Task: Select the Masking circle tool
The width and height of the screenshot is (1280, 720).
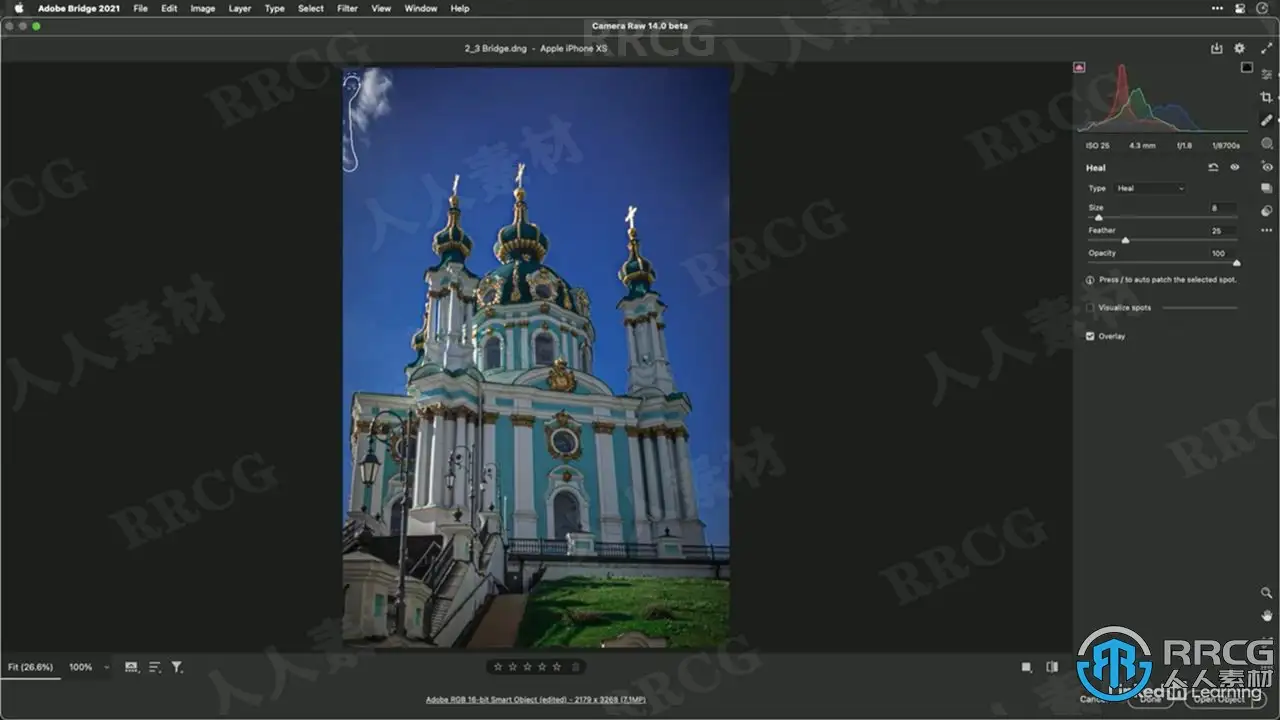Action: tap(1267, 143)
